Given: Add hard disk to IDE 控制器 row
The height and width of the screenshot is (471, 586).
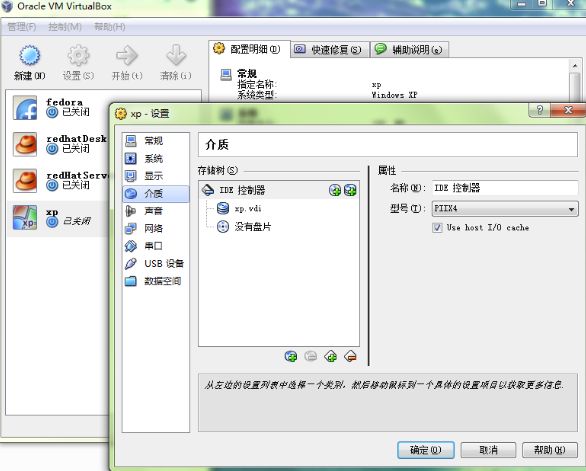Looking at the screenshot, I should point(350,190).
